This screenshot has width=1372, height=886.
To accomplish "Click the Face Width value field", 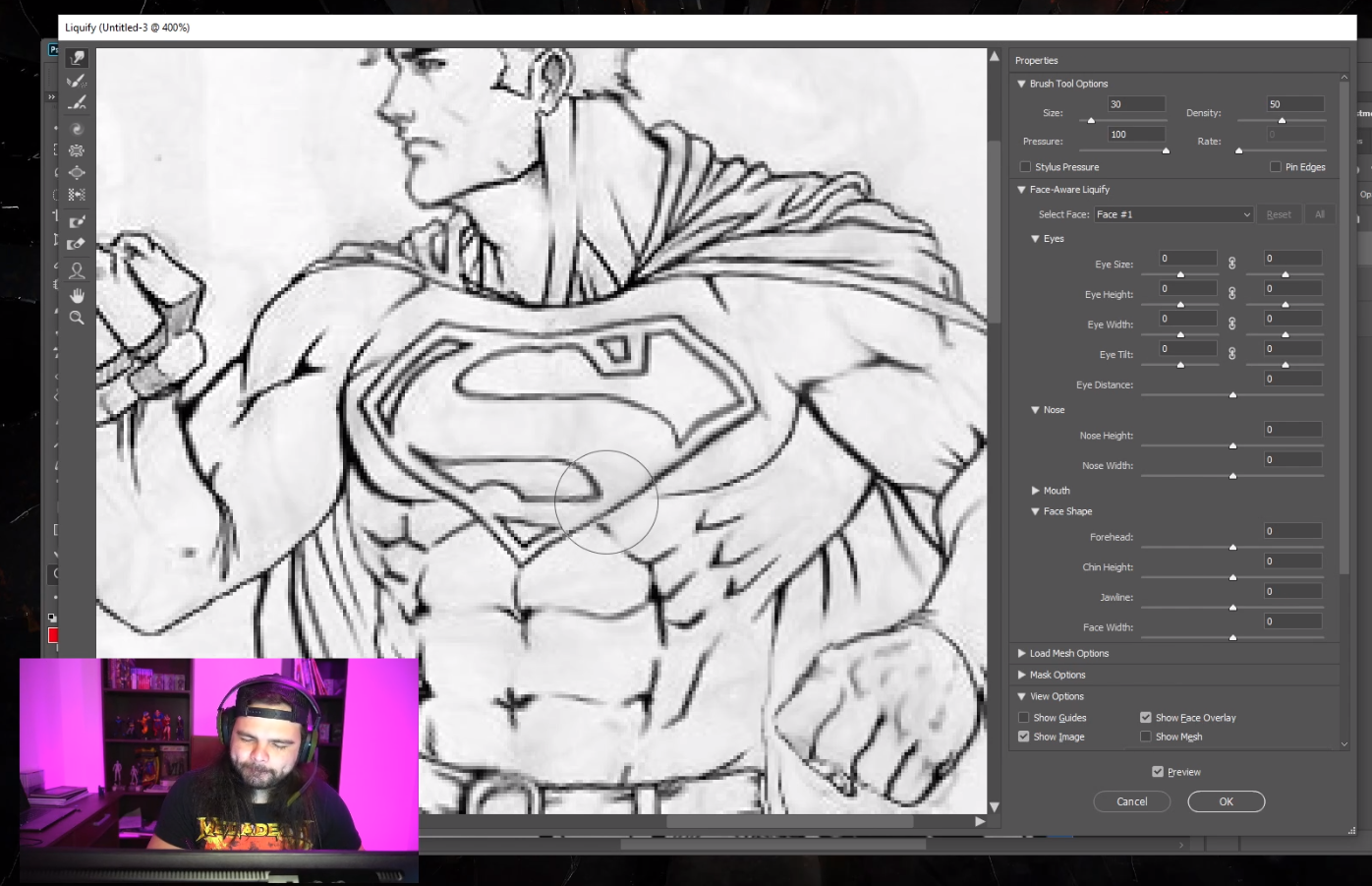I will click(x=1292, y=621).
